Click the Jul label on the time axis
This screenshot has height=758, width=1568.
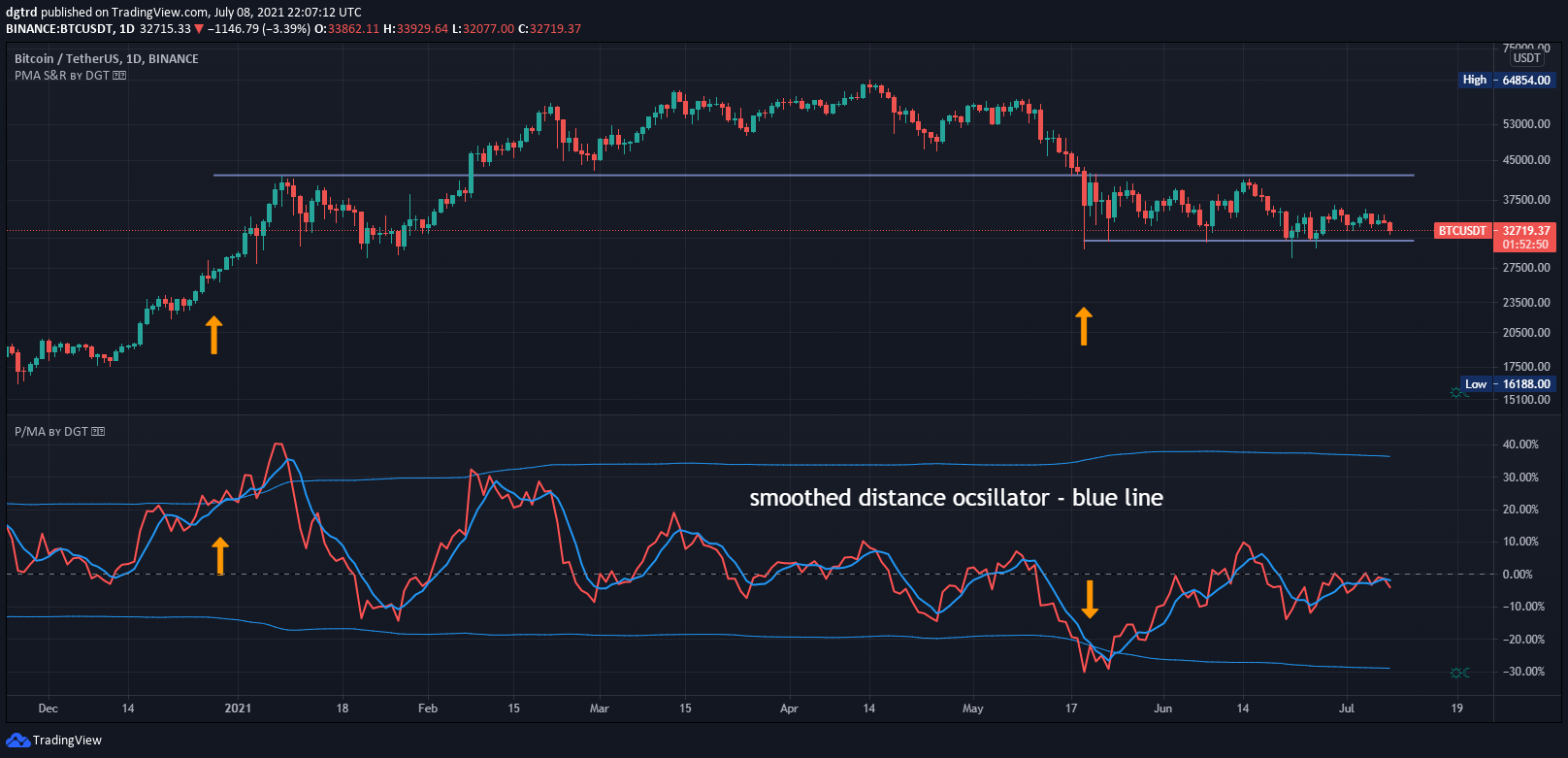pyautogui.click(x=1347, y=709)
